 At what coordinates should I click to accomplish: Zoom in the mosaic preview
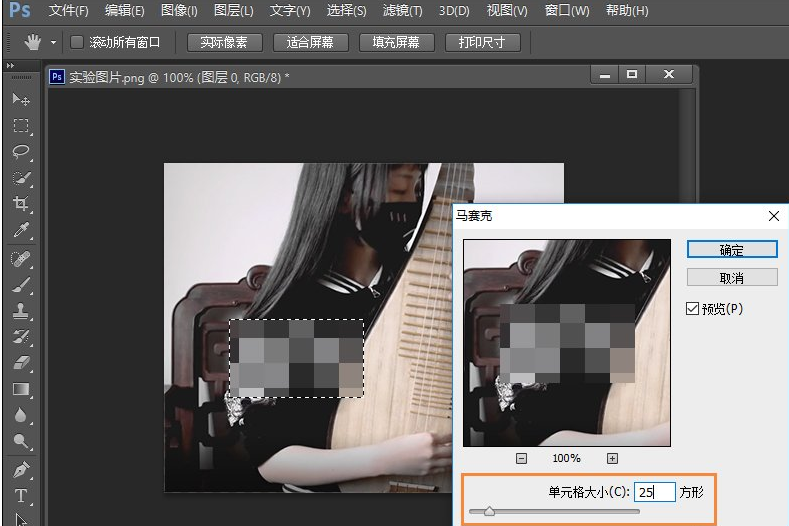click(x=612, y=459)
